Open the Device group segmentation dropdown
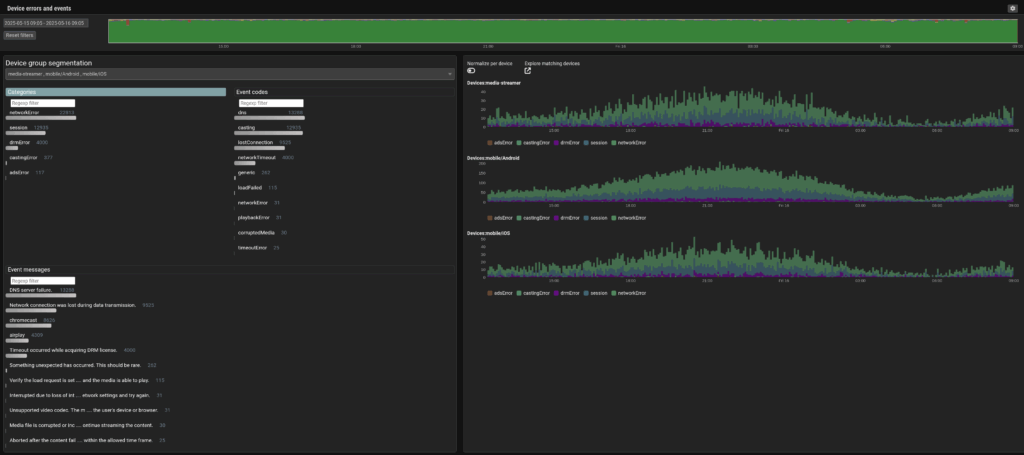1024x455 pixels. (x=230, y=73)
